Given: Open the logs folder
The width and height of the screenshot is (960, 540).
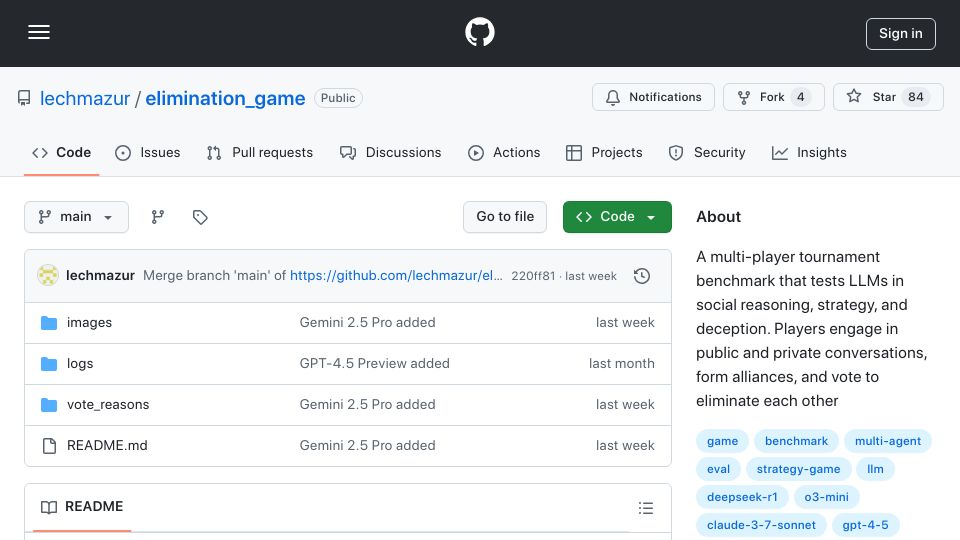Looking at the screenshot, I should pyautogui.click(x=80, y=364).
